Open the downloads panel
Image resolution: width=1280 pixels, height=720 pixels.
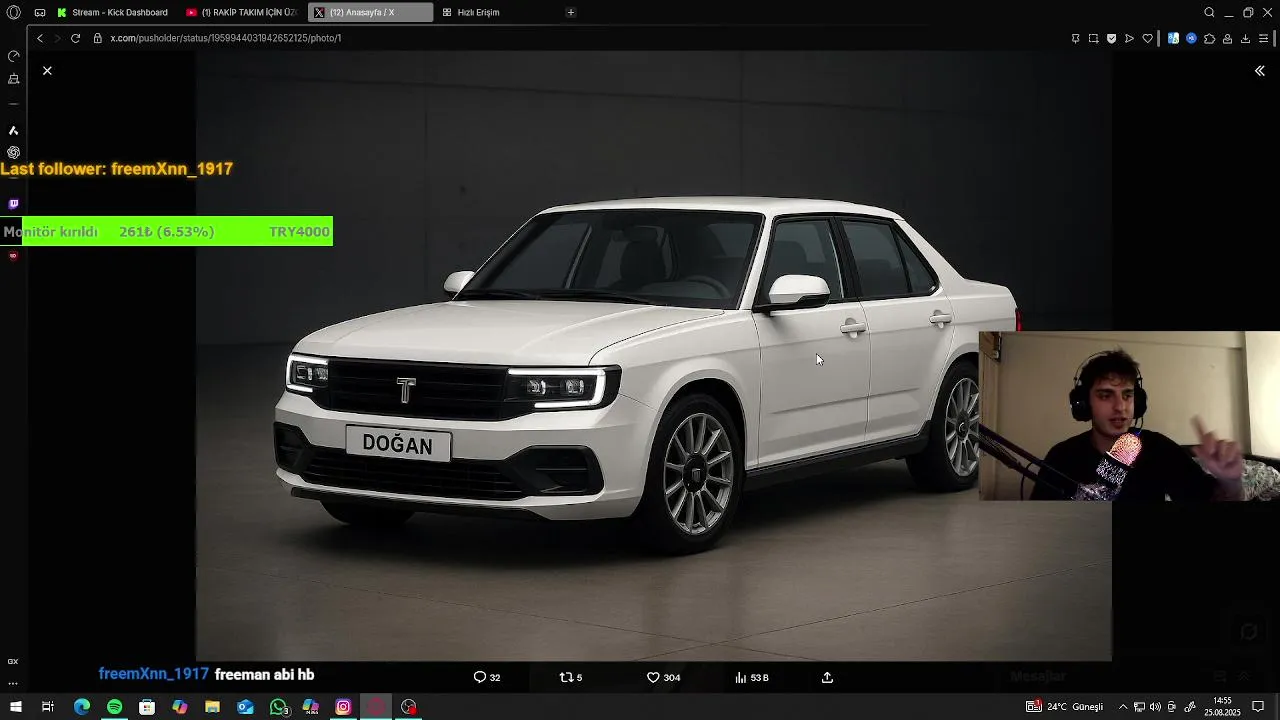(1245, 38)
